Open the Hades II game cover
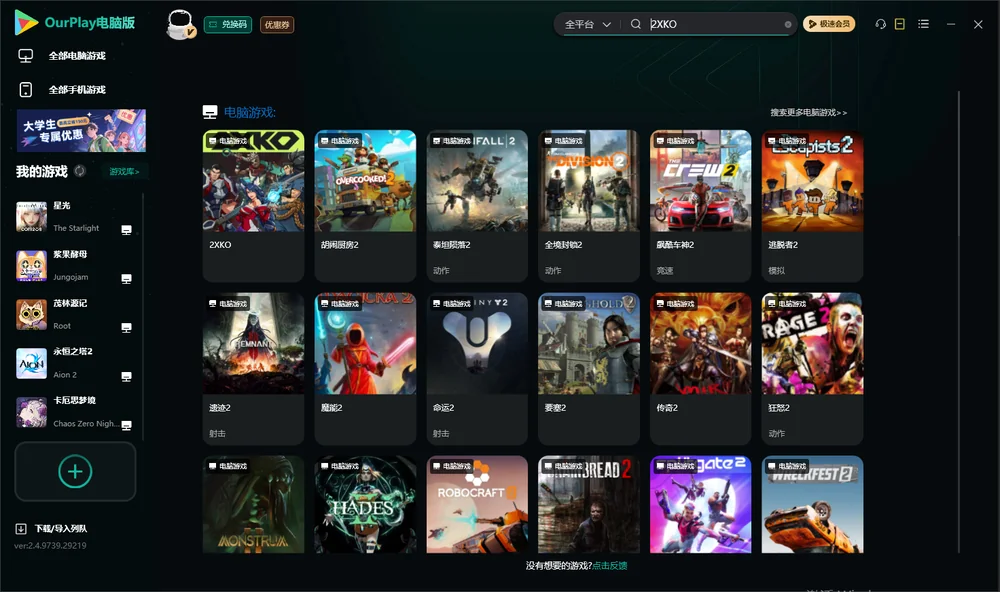 click(365, 504)
